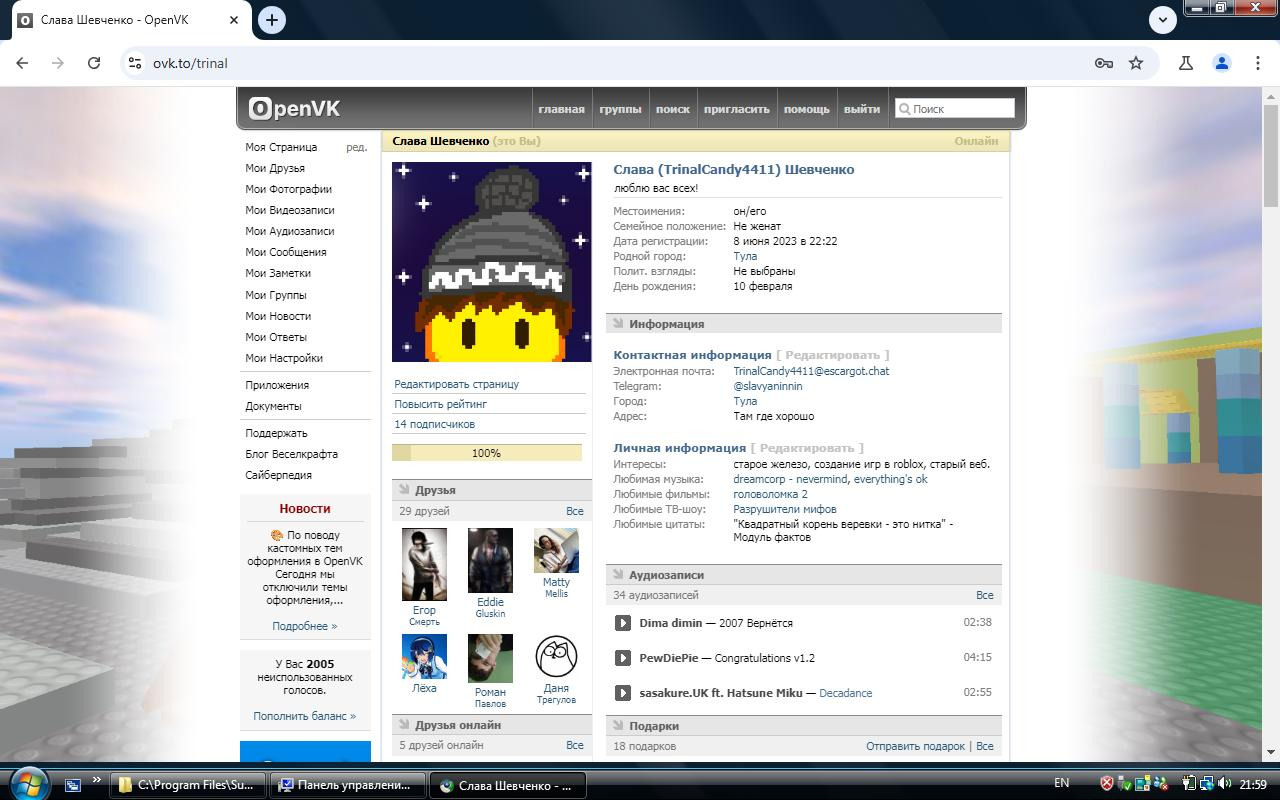Click the 100% rating progress bar
This screenshot has width=1280, height=800.
click(486, 453)
